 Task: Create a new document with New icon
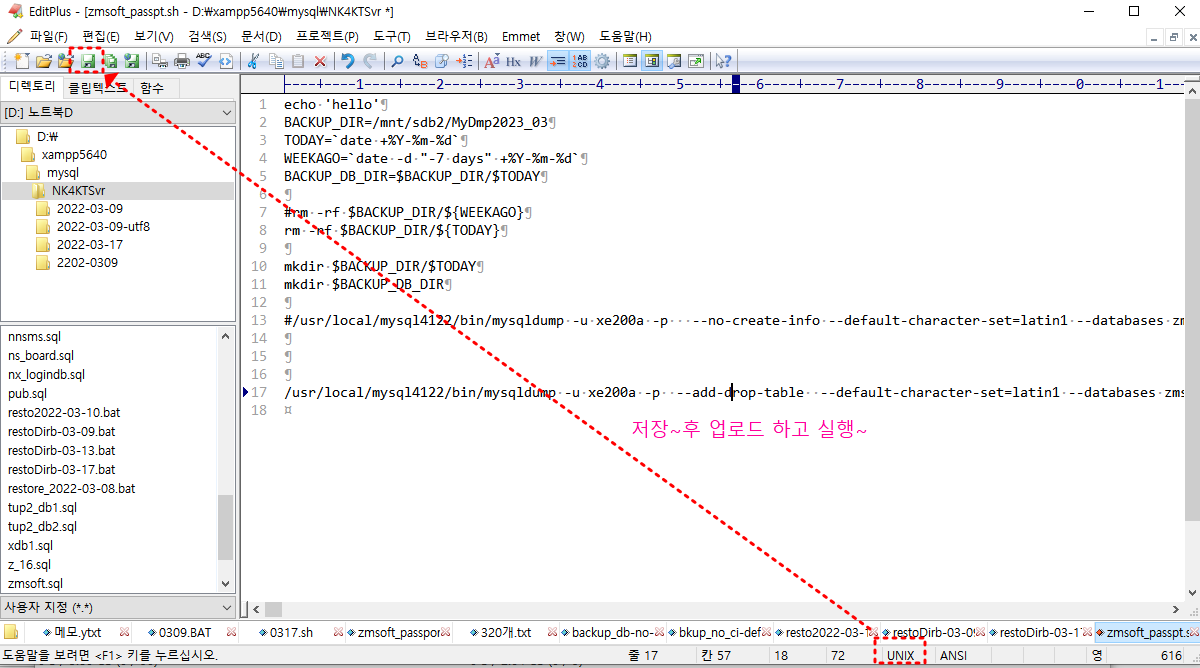pos(23,61)
